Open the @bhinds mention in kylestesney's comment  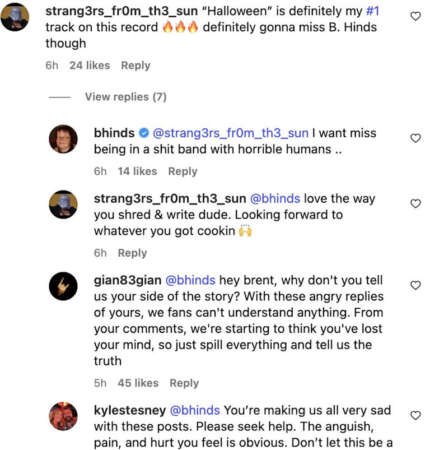pyautogui.click(x=195, y=410)
